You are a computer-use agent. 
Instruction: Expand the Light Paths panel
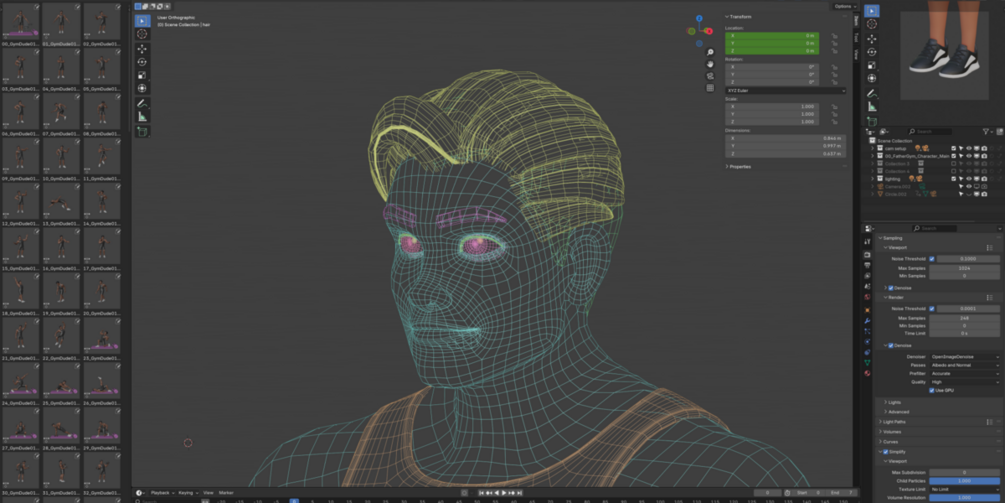click(895, 422)
